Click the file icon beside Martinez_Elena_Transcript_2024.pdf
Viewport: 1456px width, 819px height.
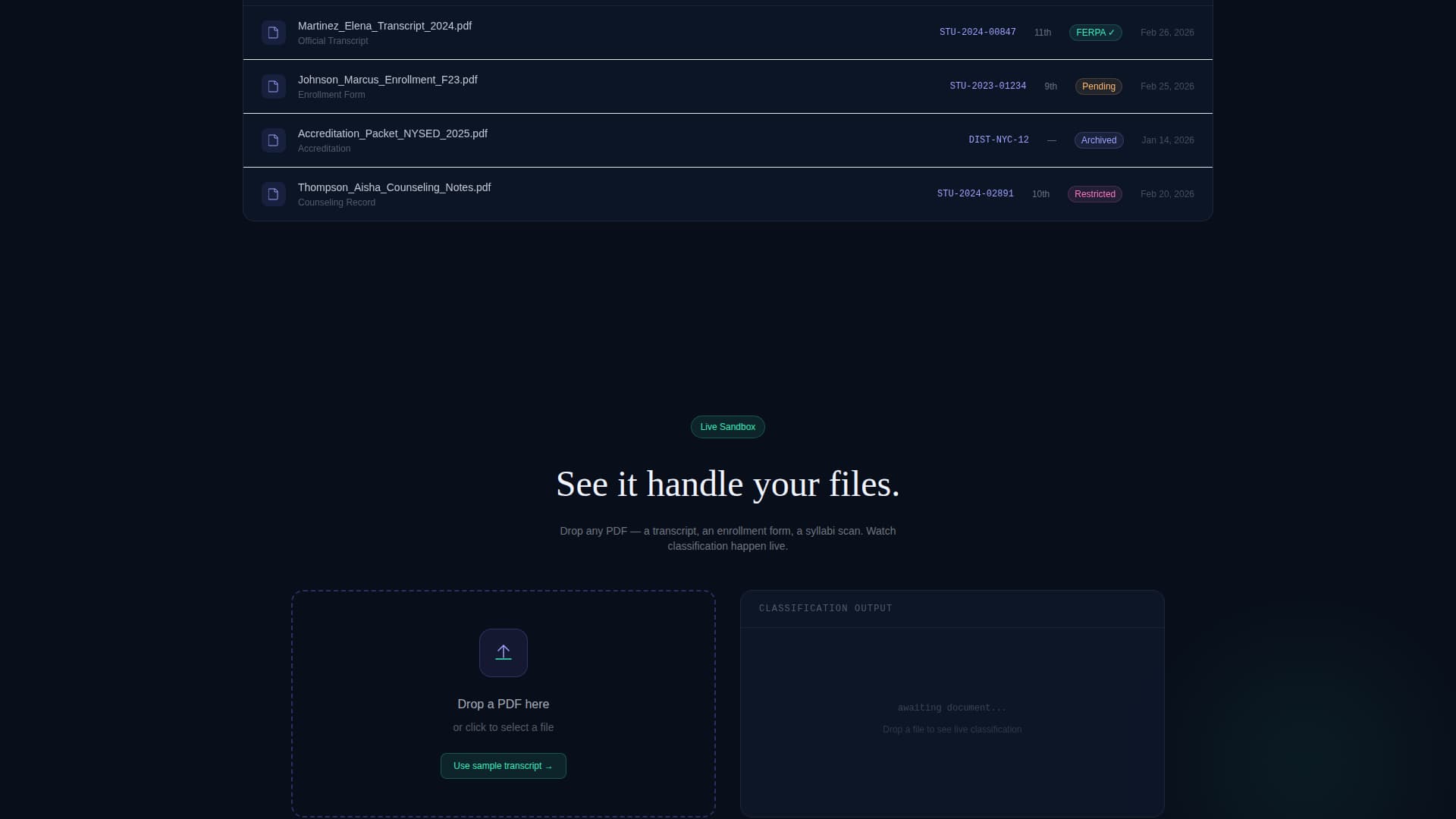tap(273, 33)
